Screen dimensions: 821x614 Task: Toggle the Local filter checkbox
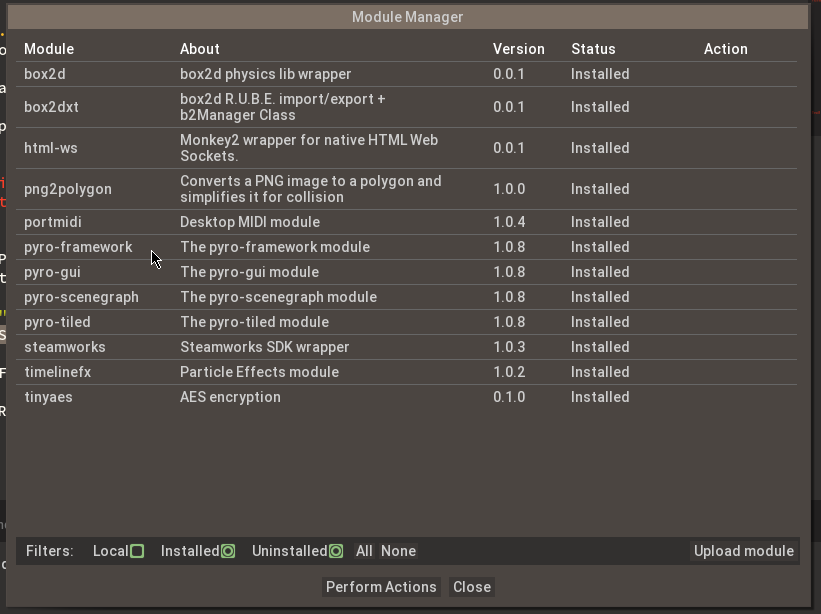[x=137, y=551]
